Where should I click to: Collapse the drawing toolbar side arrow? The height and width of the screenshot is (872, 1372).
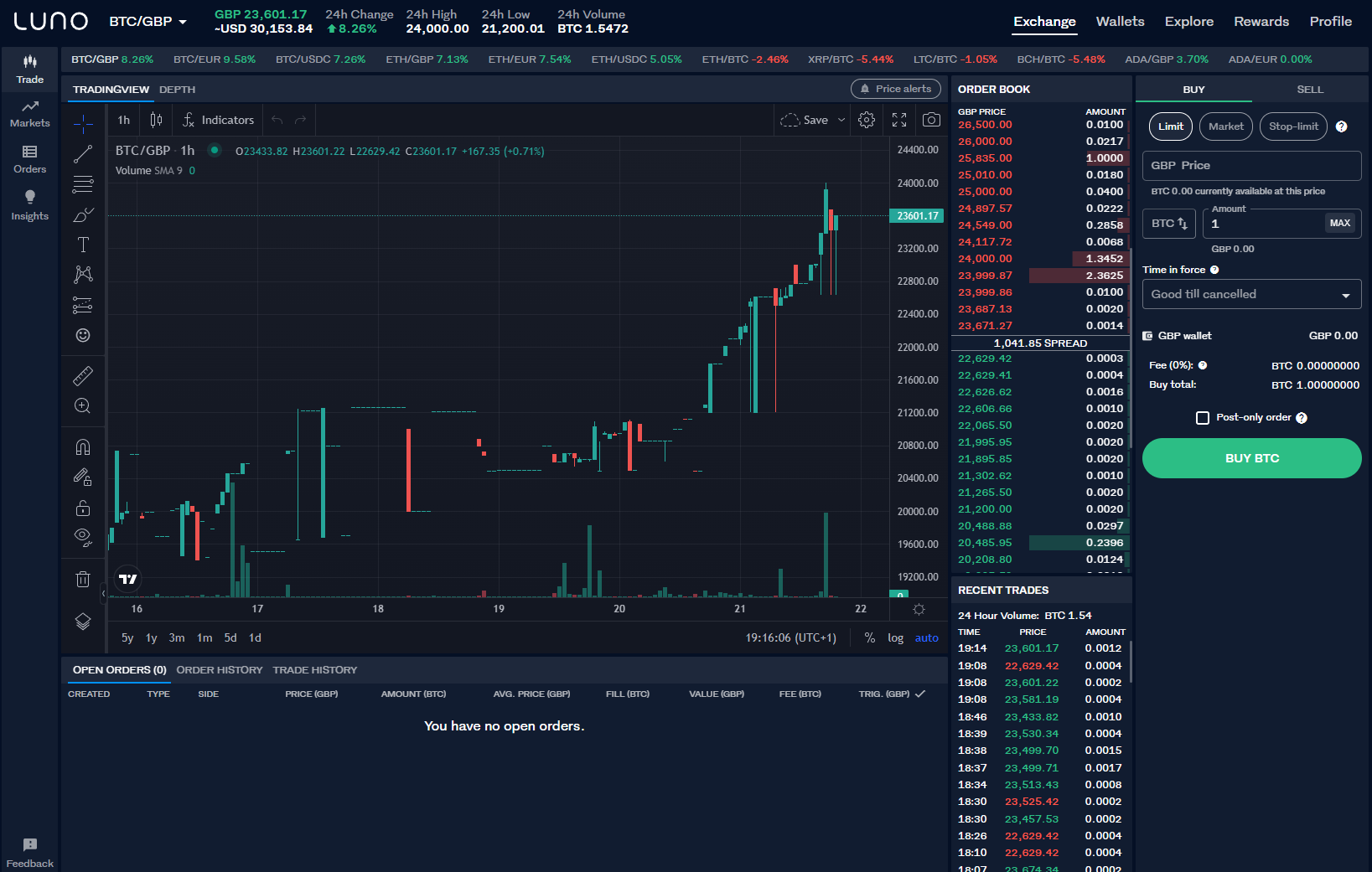click(x=104, y=593)
